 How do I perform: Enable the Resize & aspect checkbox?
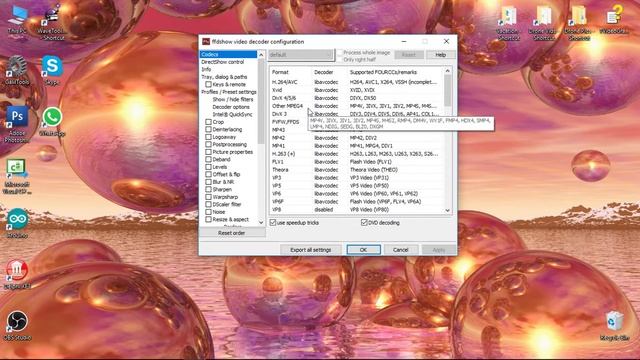[x=208, y=219]
